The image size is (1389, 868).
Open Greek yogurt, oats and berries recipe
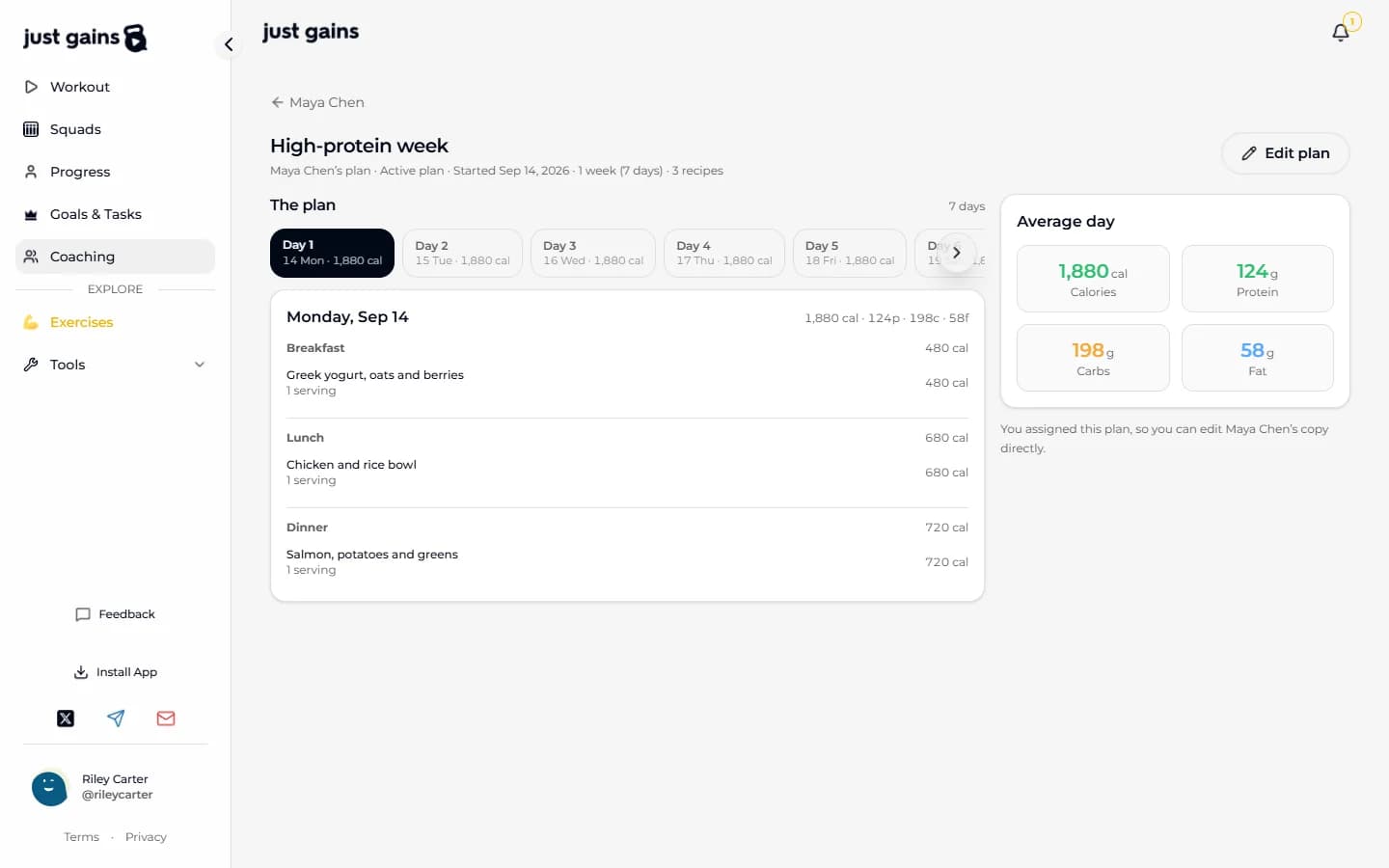click(x=375, y=375)
